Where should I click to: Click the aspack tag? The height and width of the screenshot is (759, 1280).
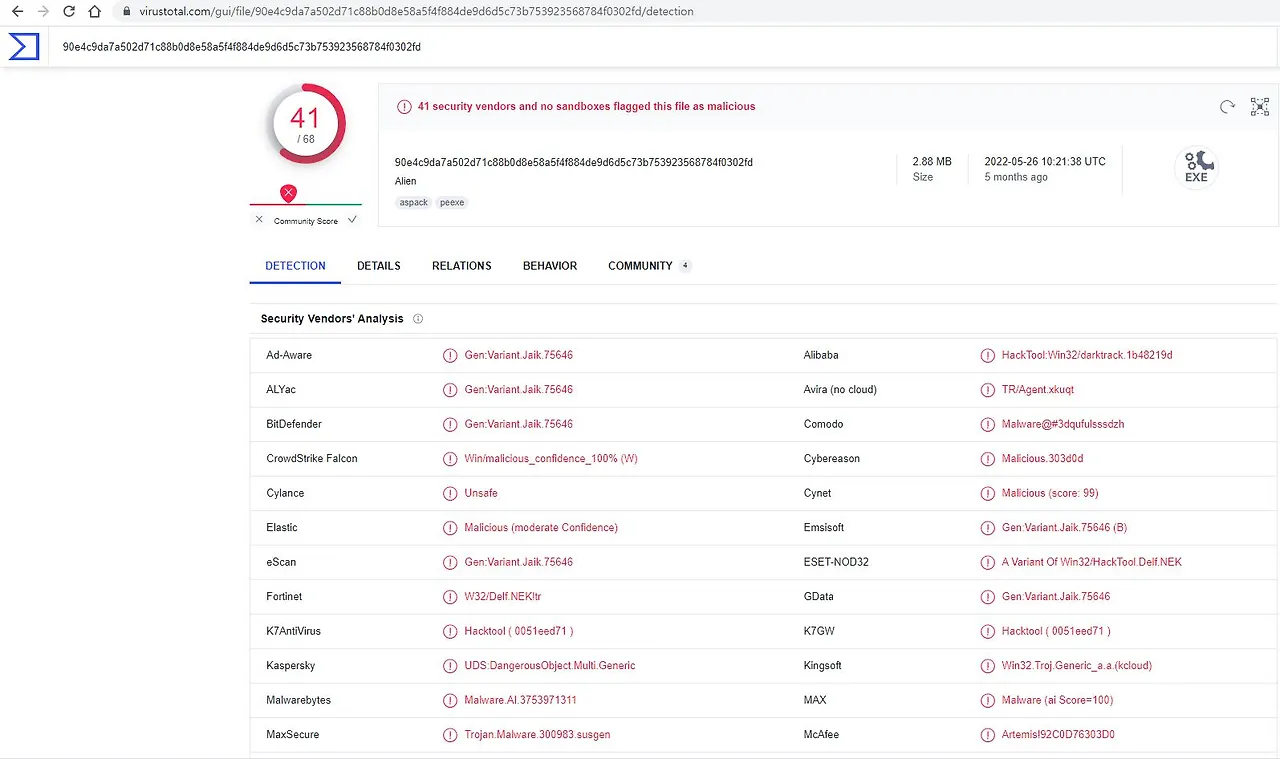(x=414, y=202)
